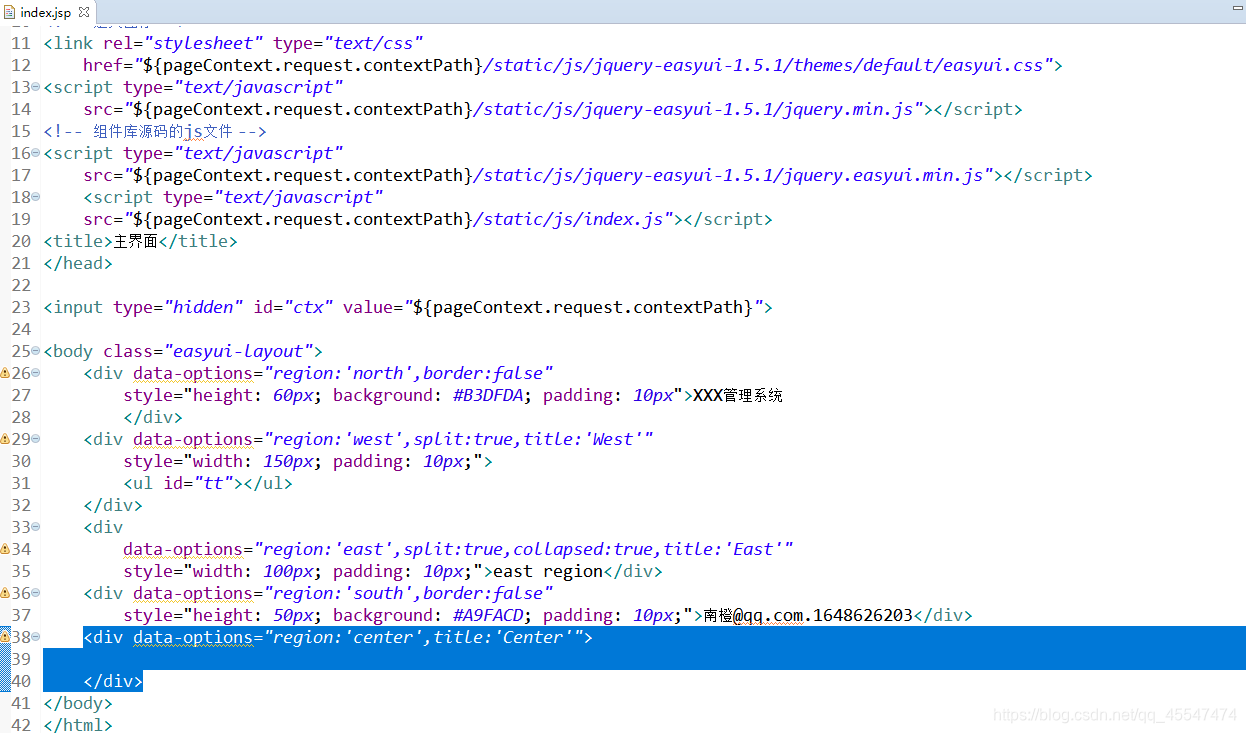Click the title text 主界面
This screenshot has height=733, width=1246.
(x=136, y=241)
